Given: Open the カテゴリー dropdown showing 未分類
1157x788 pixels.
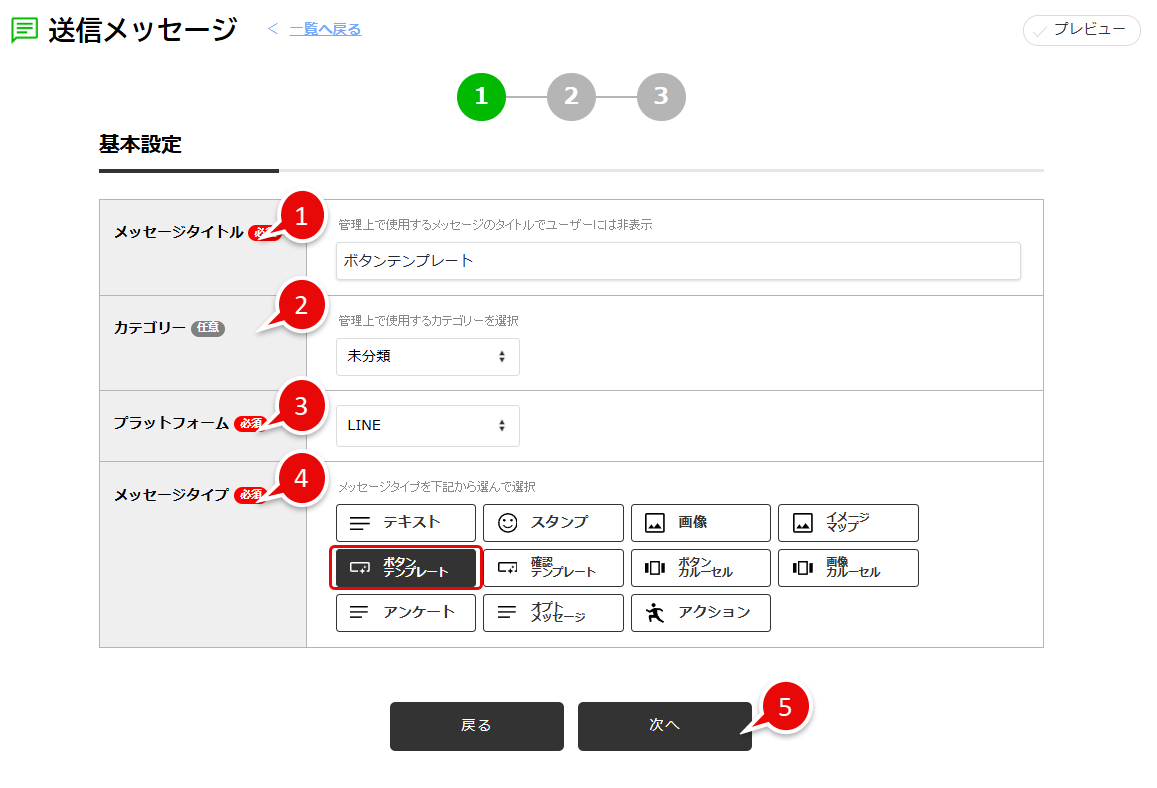Looking at the screenshot, I should coord(427,356).
